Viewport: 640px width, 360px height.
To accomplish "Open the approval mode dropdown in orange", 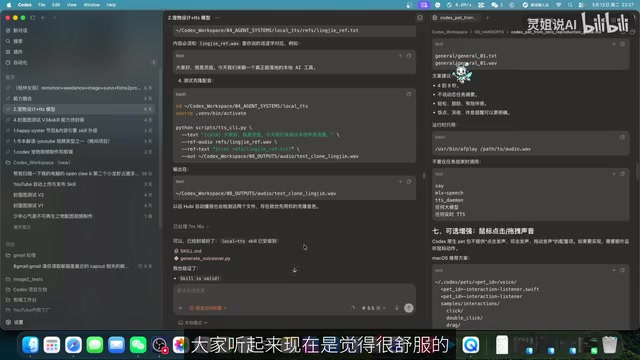I will 208,308.
